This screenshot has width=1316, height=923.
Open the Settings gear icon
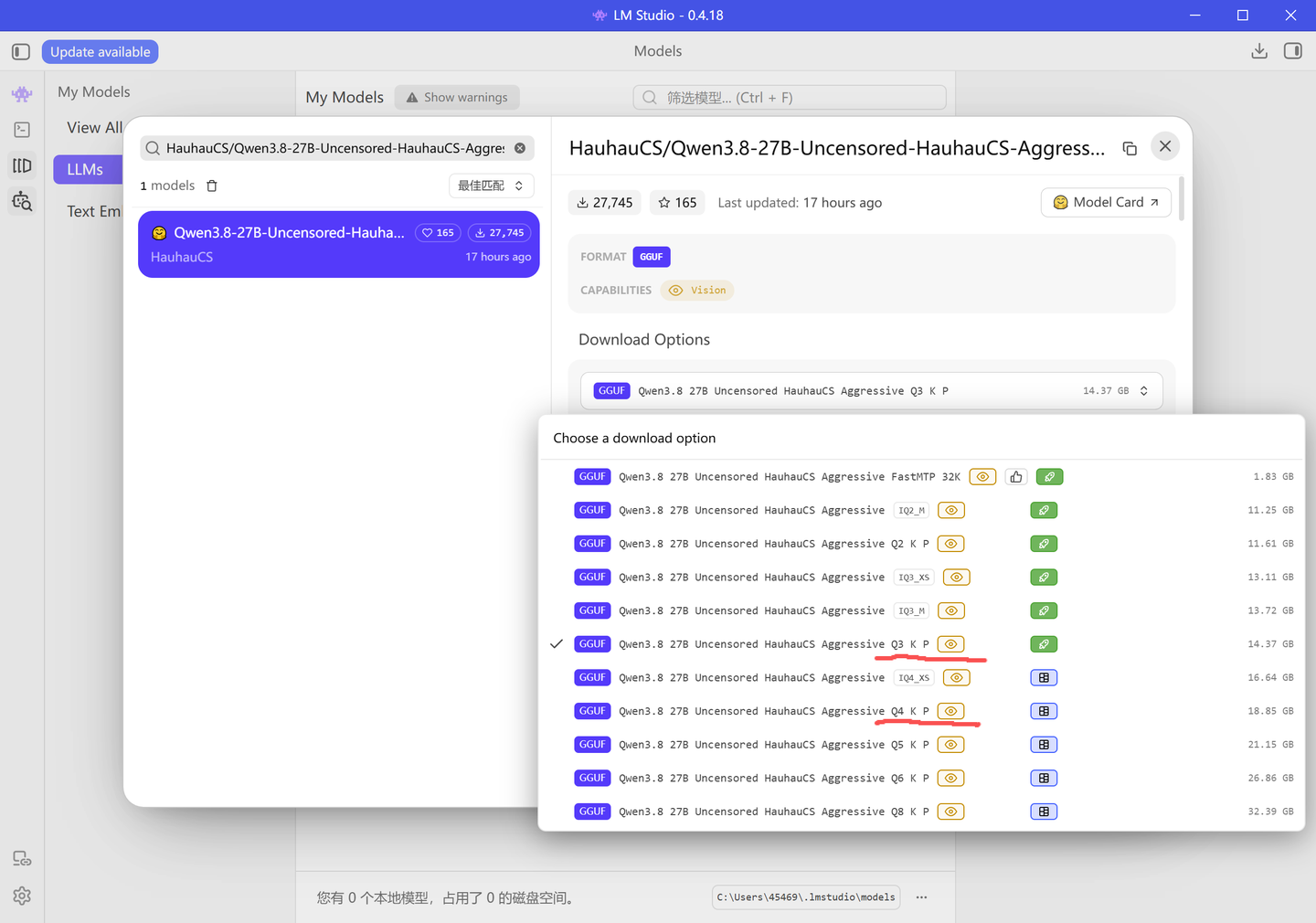click(22, 896)
